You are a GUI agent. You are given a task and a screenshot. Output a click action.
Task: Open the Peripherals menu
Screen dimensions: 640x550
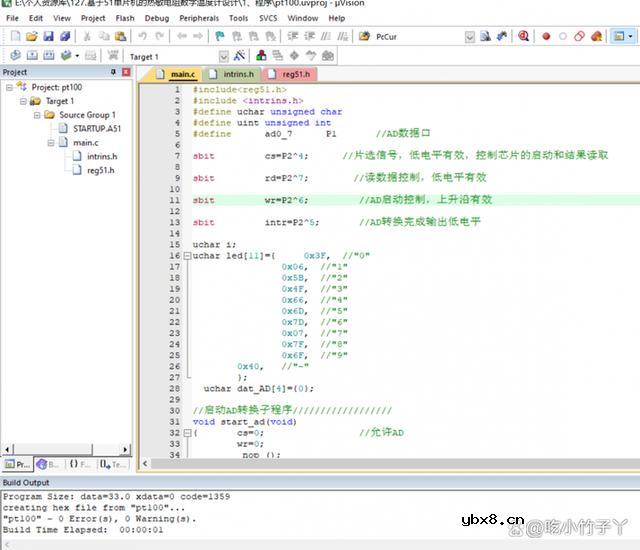point(200,18)
